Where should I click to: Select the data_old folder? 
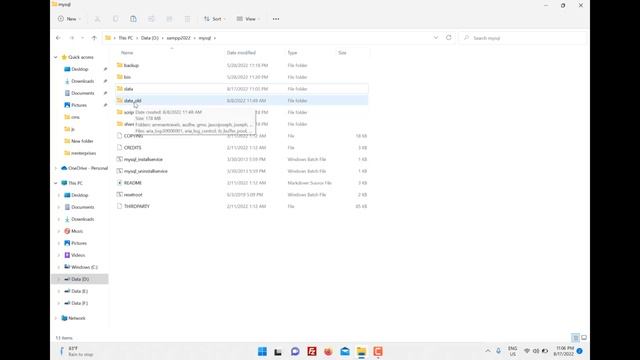pos(242,100)
